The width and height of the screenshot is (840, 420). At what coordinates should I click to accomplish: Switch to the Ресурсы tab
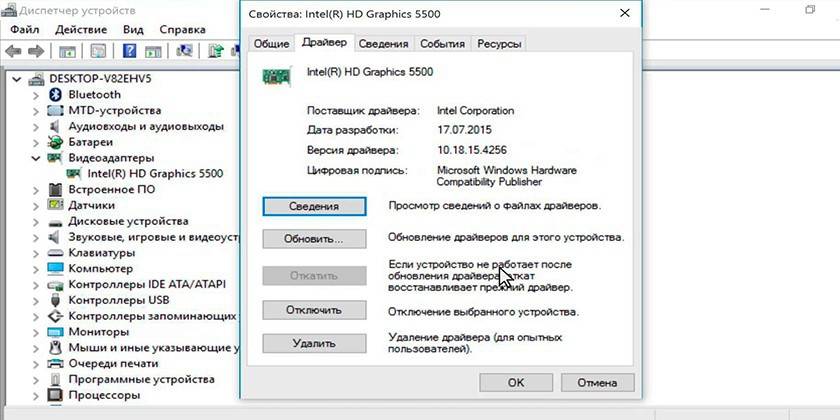(499, 43)
